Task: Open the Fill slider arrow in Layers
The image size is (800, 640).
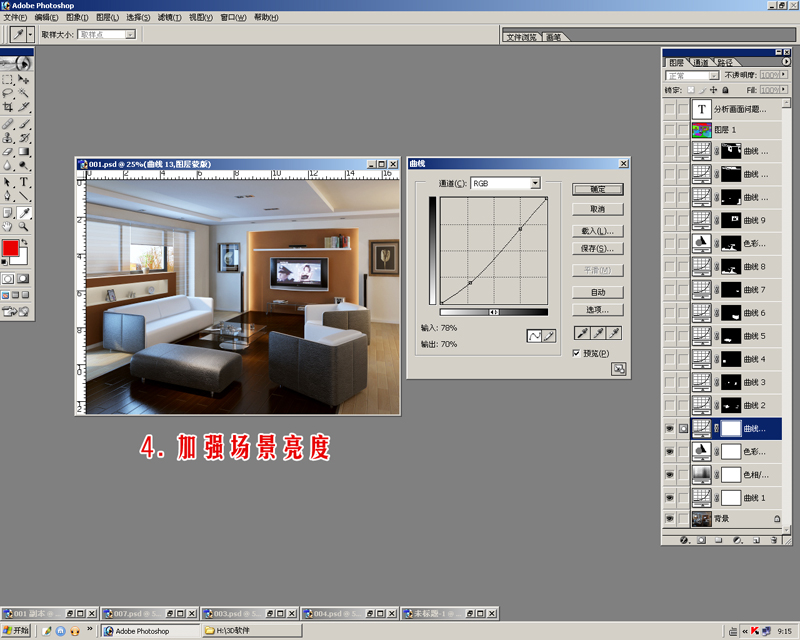Action: click(x=784, y=89)
